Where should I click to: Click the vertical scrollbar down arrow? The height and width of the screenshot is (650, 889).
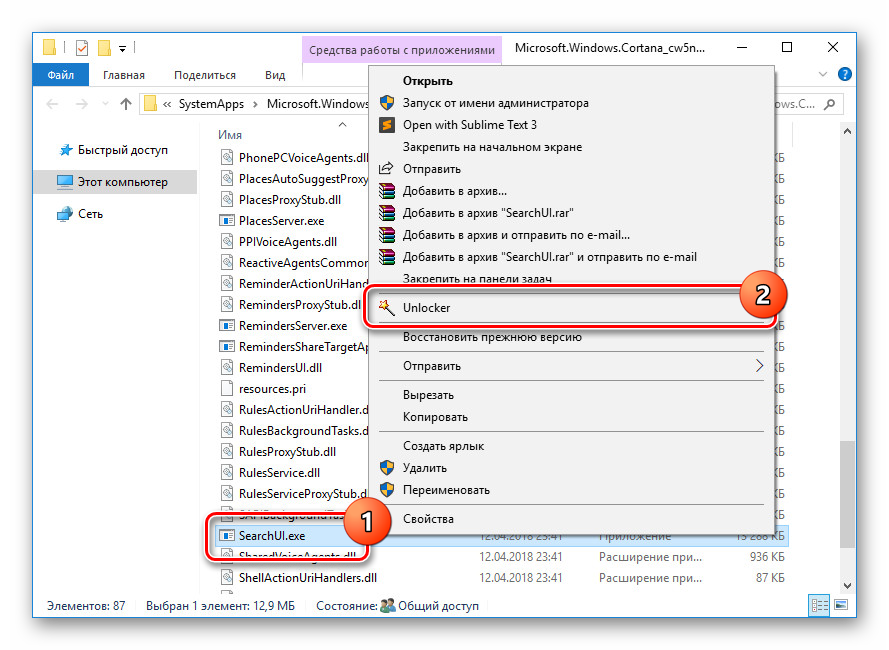(x=847, y=585)
